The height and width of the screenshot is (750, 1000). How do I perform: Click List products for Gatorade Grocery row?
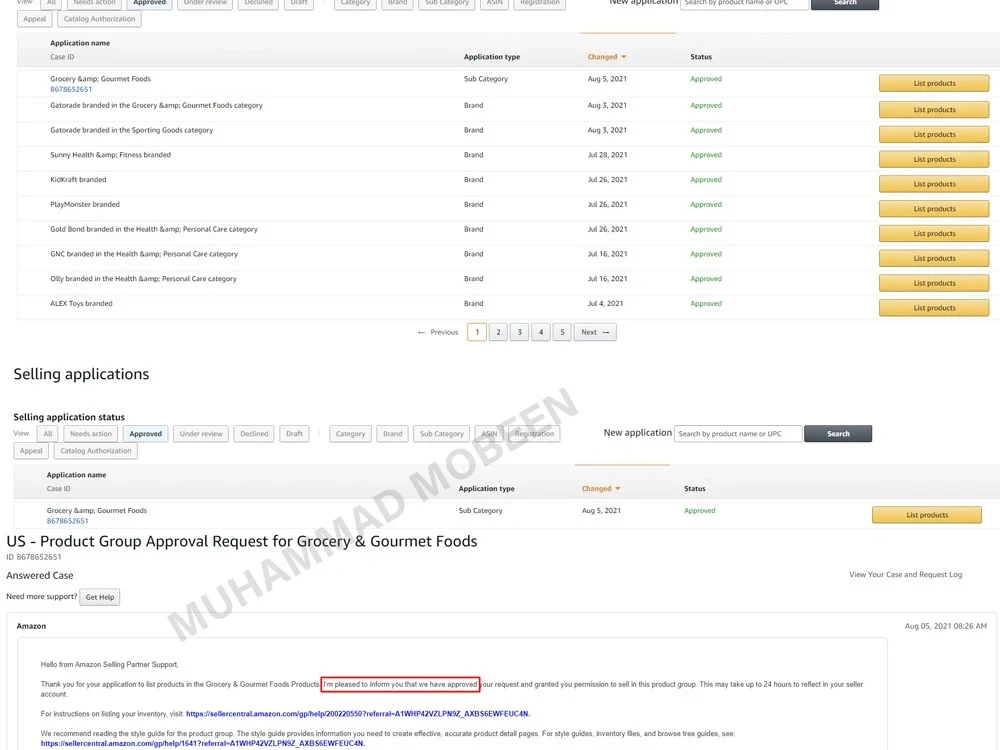pyautogui.click(x=934, y=110)
